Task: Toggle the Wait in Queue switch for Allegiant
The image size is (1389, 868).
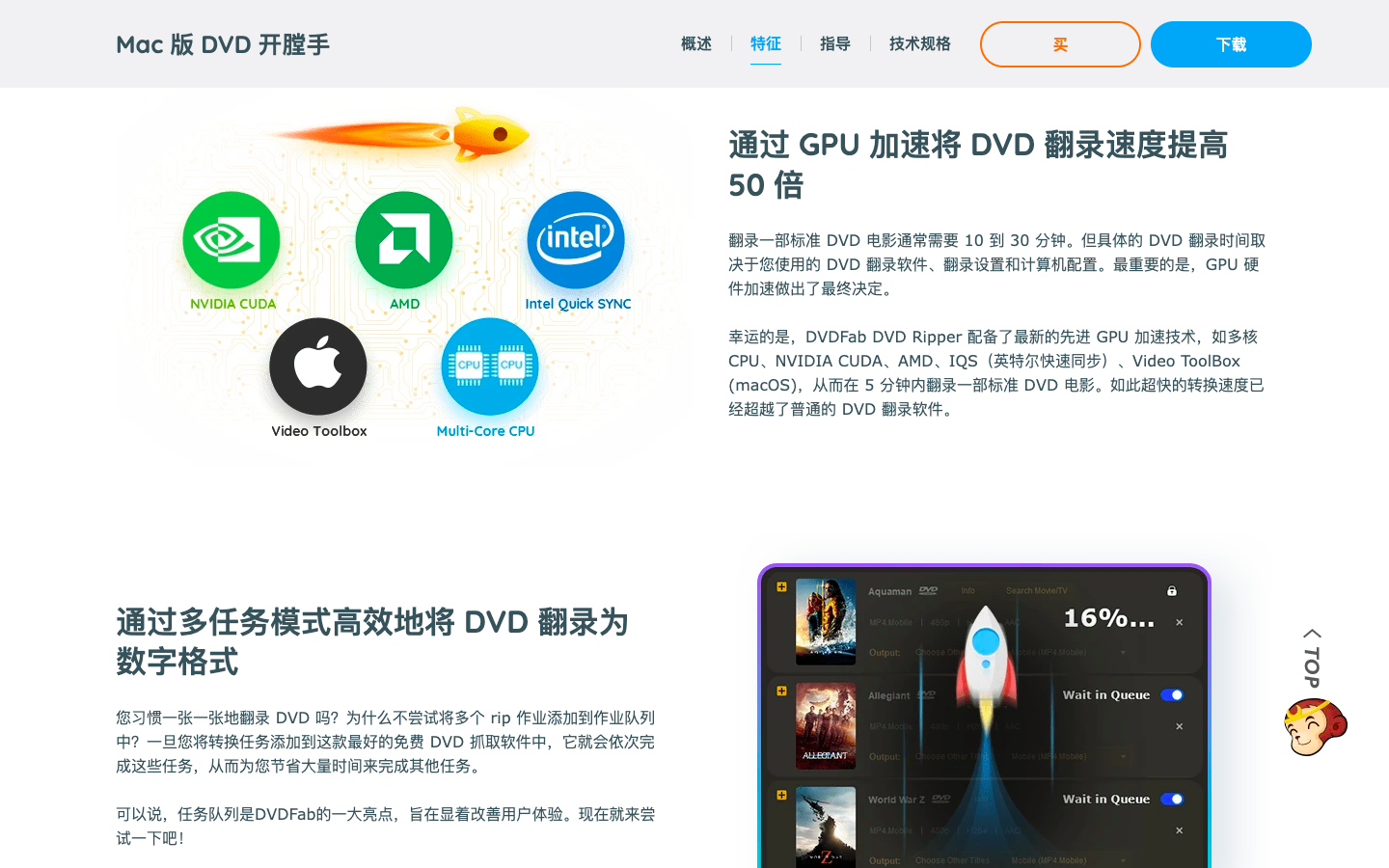Action: [1172, 695]
